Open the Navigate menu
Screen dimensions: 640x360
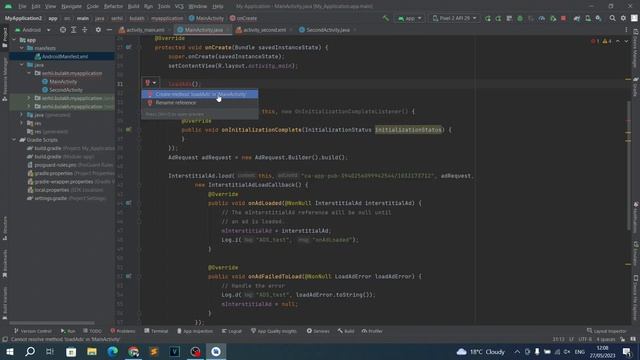coord(71,6)
